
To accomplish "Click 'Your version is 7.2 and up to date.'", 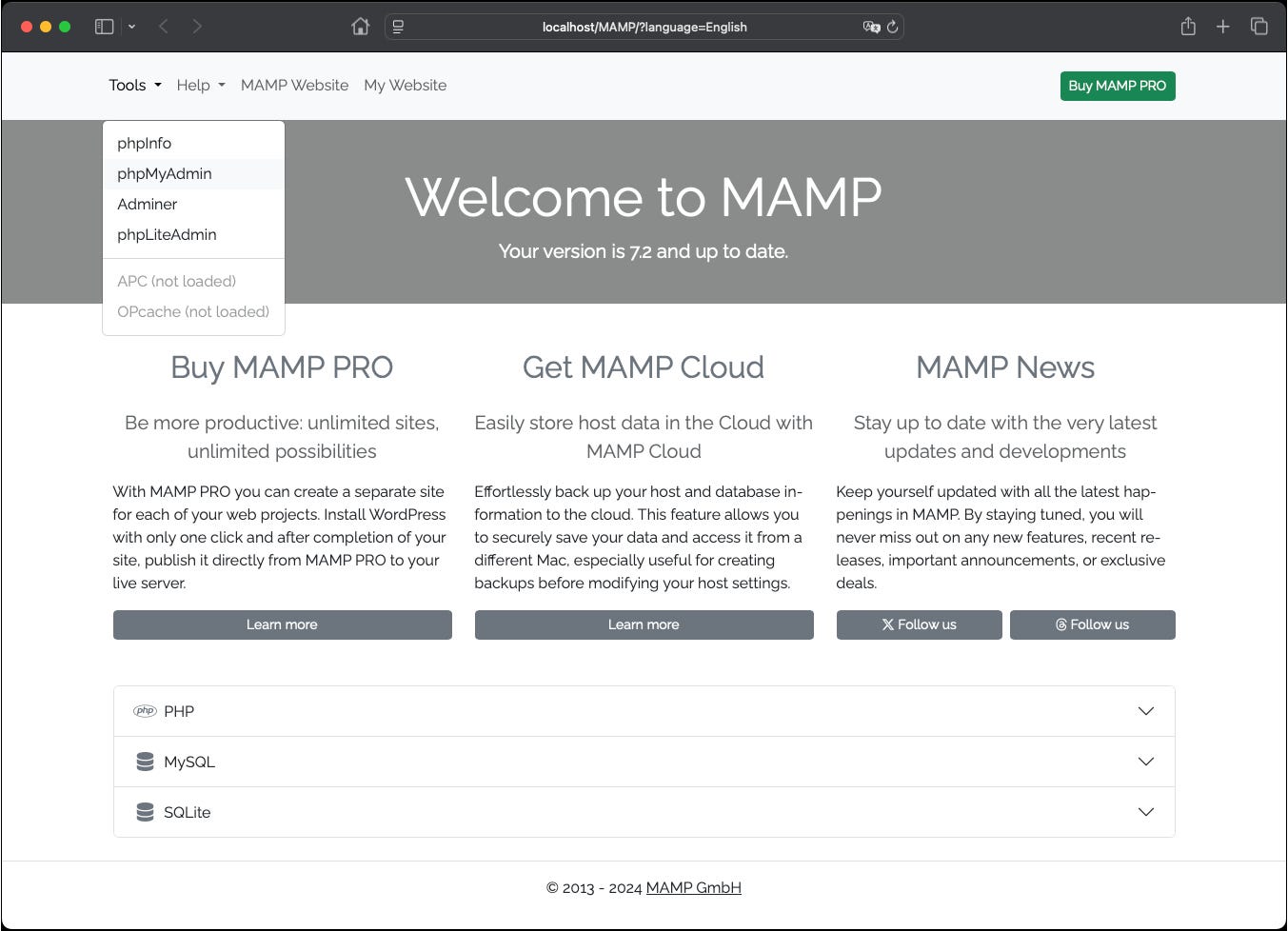I will 644,251.
